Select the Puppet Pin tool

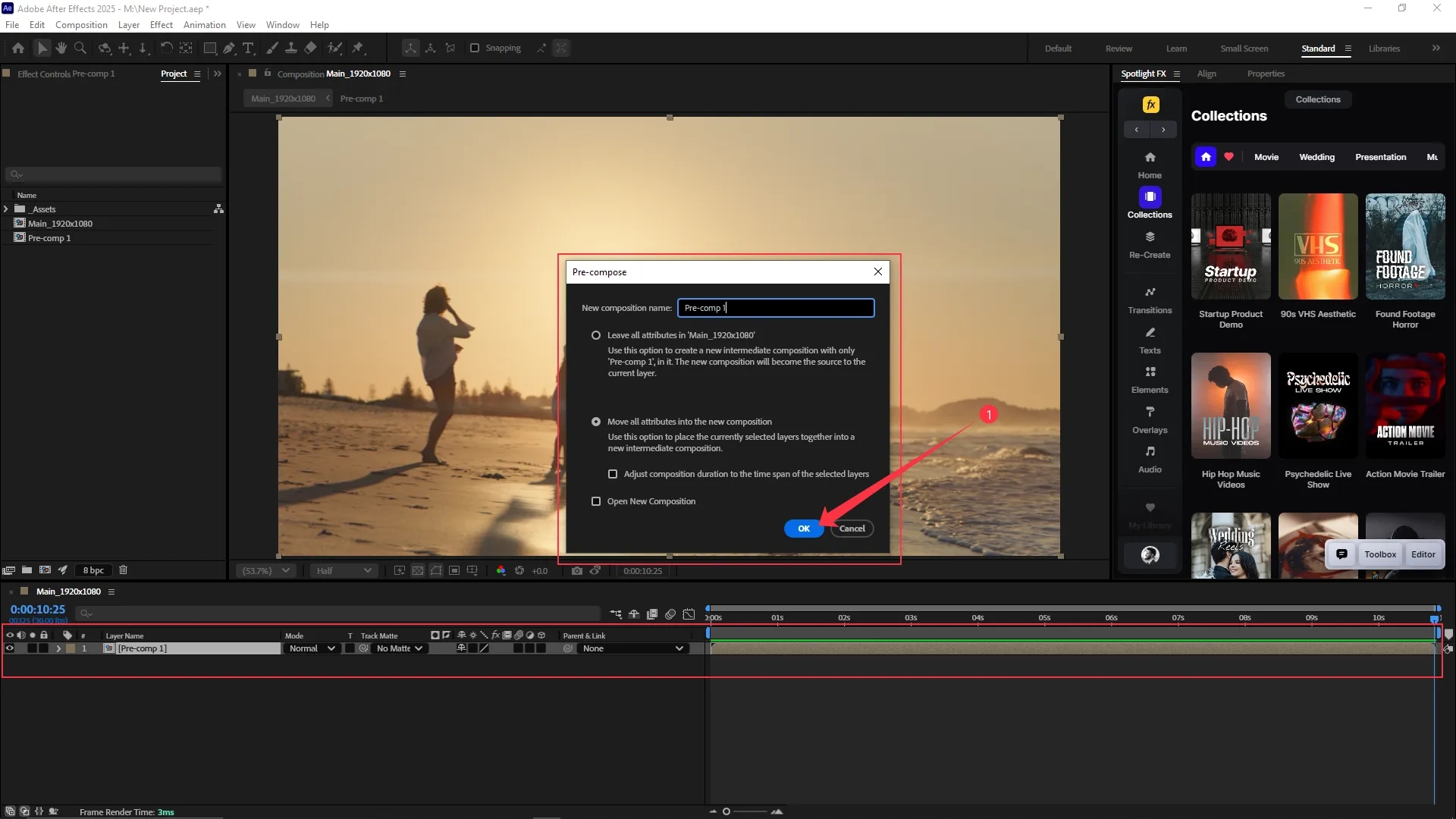click(x=358, y=48)
